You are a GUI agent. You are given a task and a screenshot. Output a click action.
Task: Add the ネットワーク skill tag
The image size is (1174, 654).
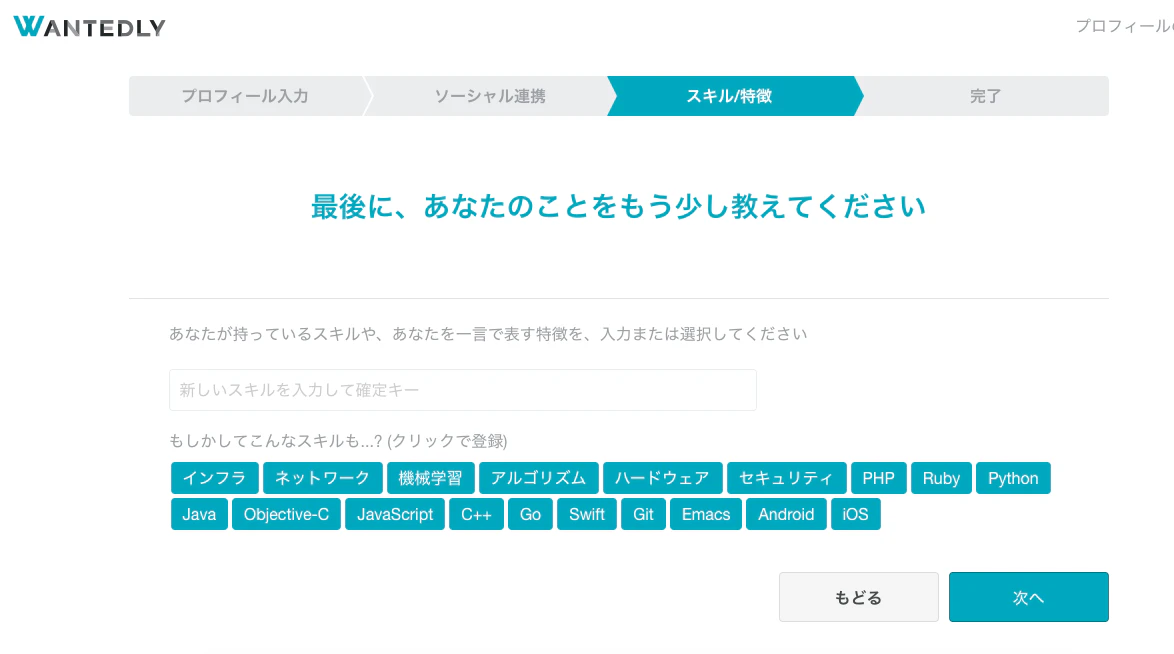click(x=323, y=478)
